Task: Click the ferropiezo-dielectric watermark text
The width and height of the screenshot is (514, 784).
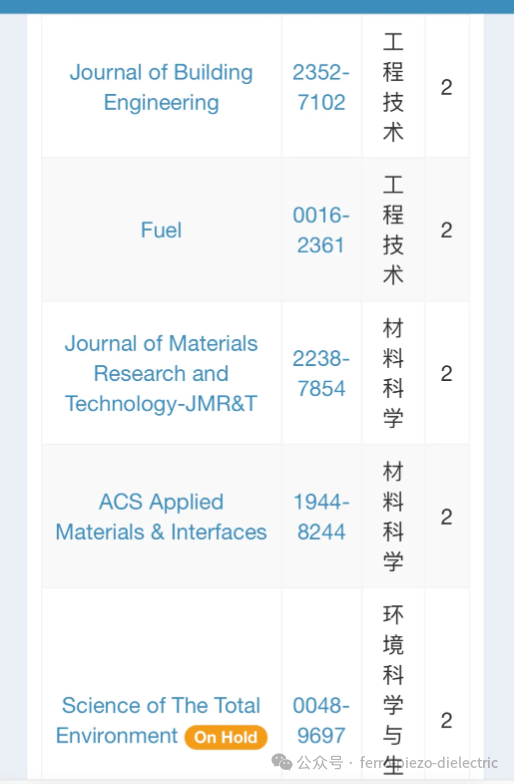Action: (x=429, y=762)
